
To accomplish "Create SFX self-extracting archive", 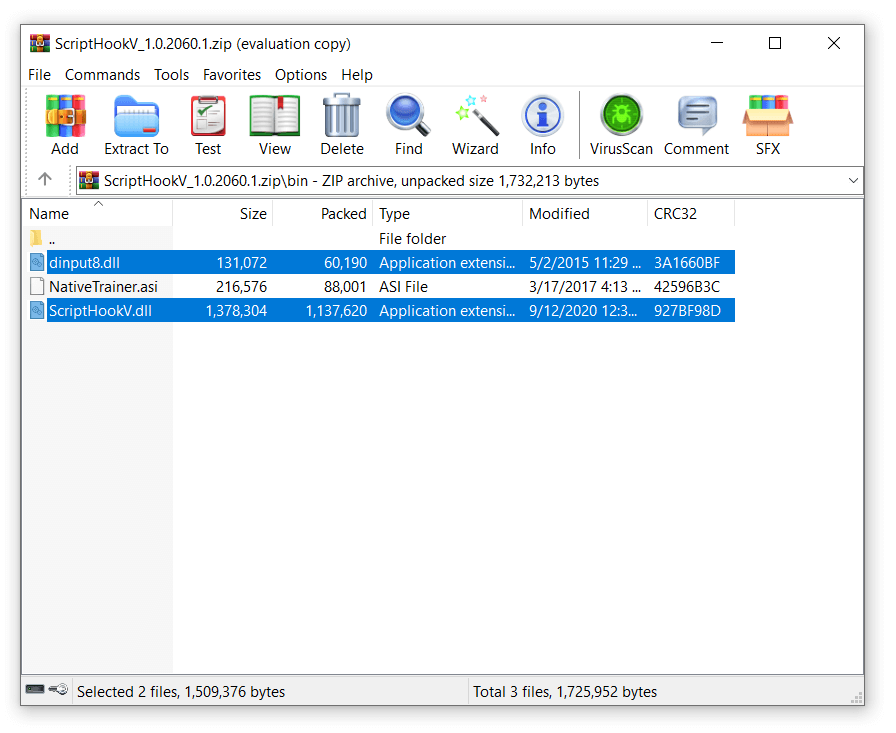I will tap(767, 117).
